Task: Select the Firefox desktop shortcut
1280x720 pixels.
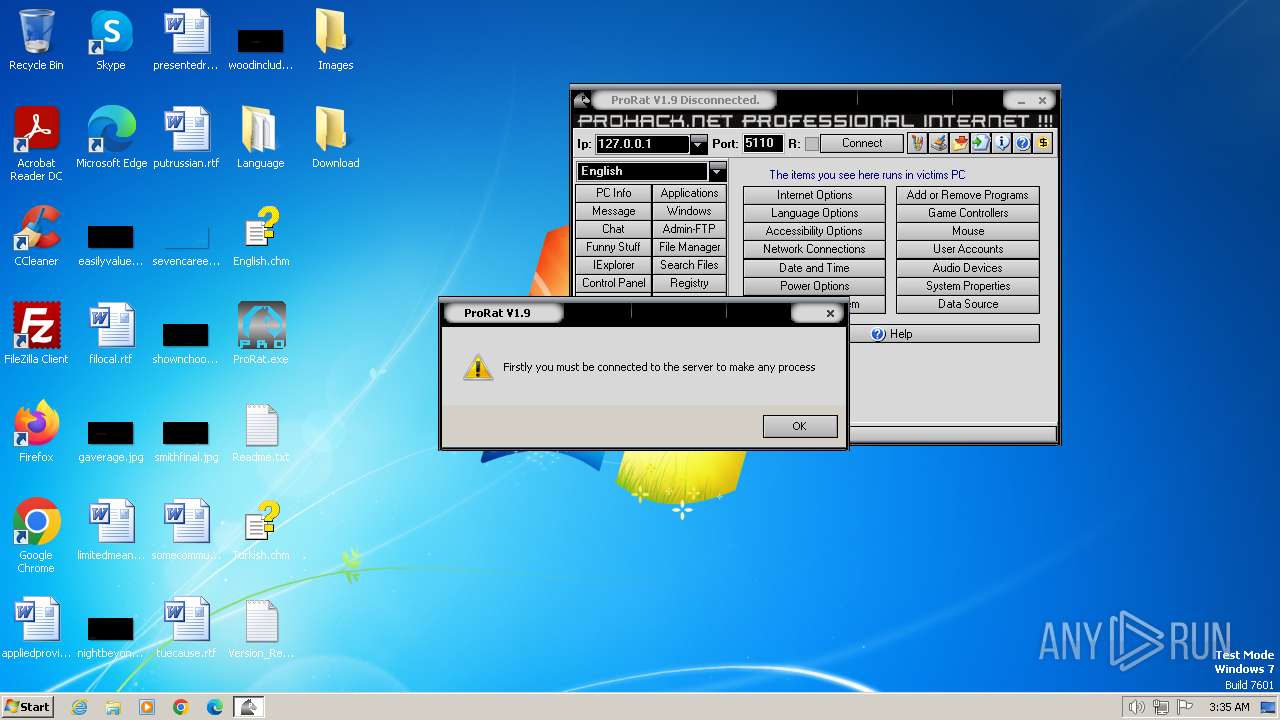Action: click(36, 432)
